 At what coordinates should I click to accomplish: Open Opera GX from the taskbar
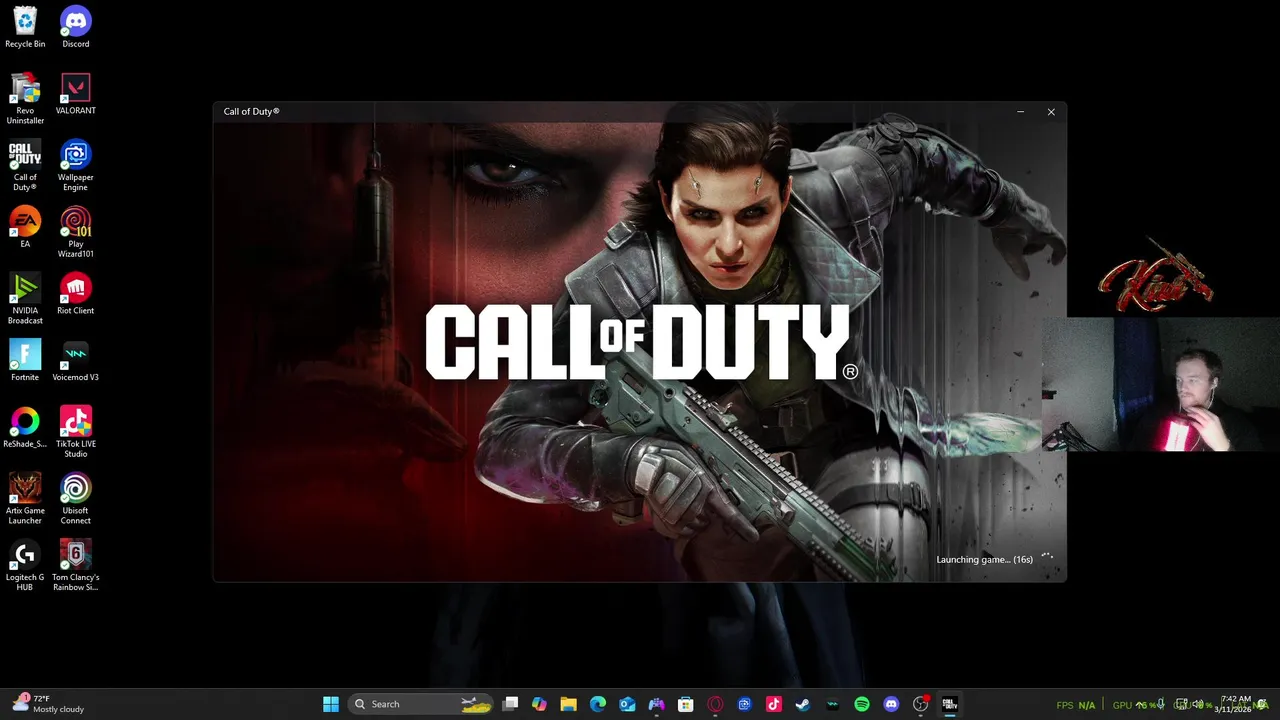tap(715, 704)
